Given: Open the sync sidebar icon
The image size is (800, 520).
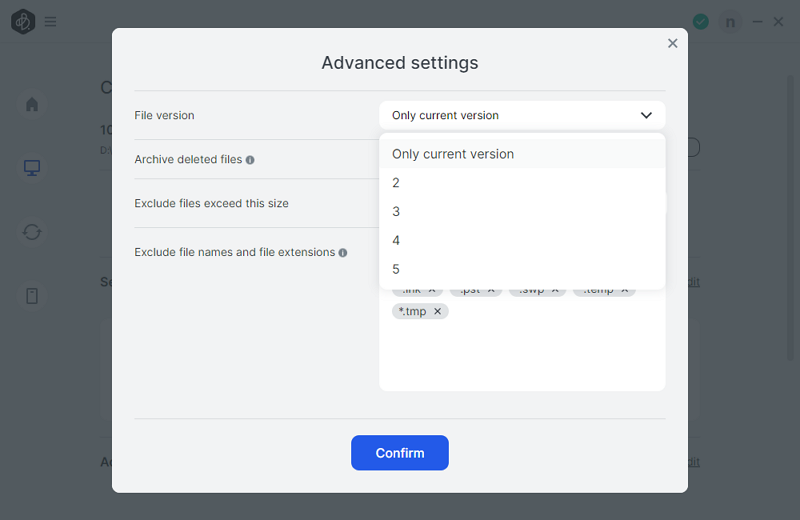Looking at the screenshot, I should 32,232.
